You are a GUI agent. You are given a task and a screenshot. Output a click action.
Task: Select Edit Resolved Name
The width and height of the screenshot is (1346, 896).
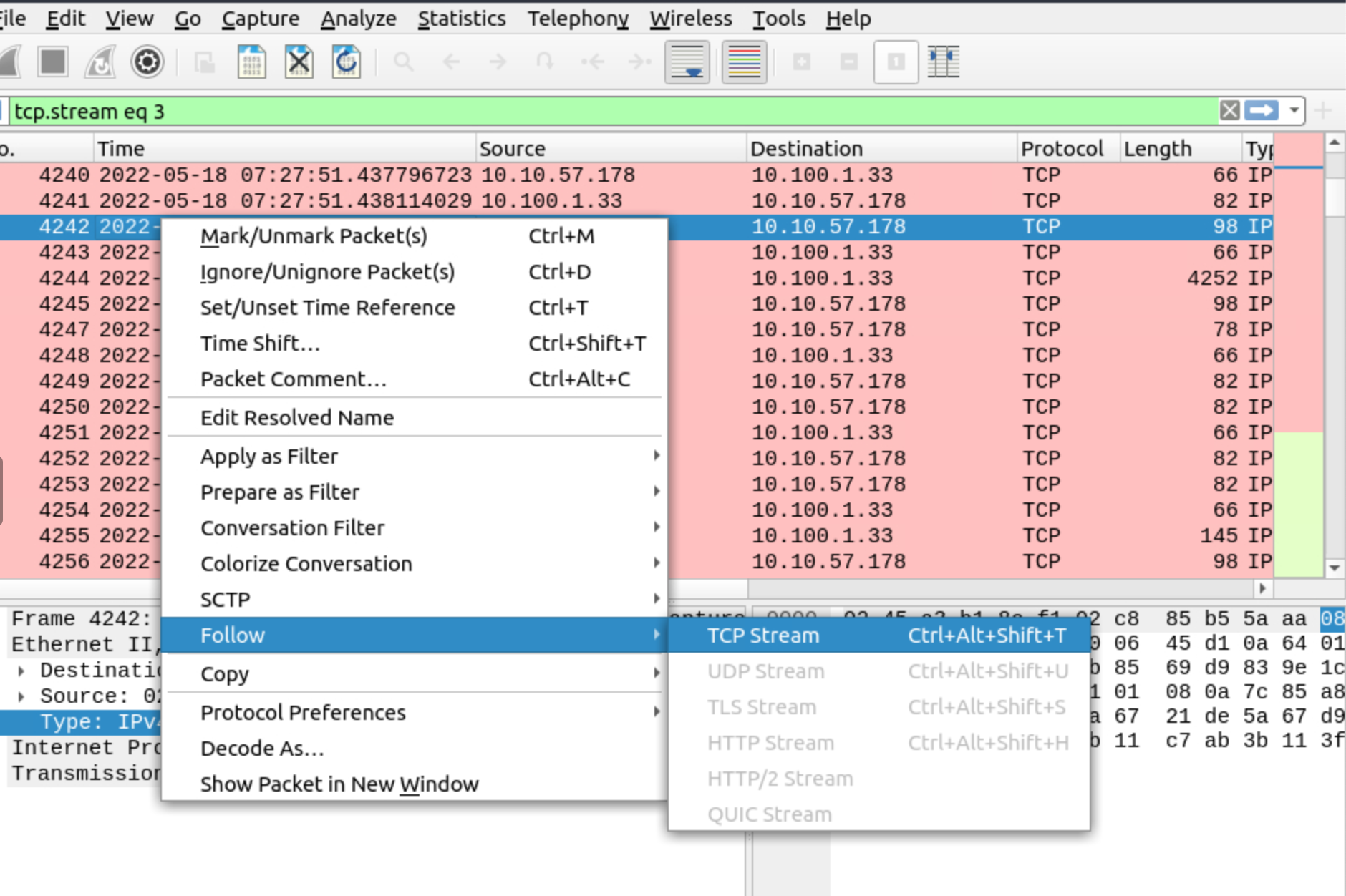click(415, 418)
